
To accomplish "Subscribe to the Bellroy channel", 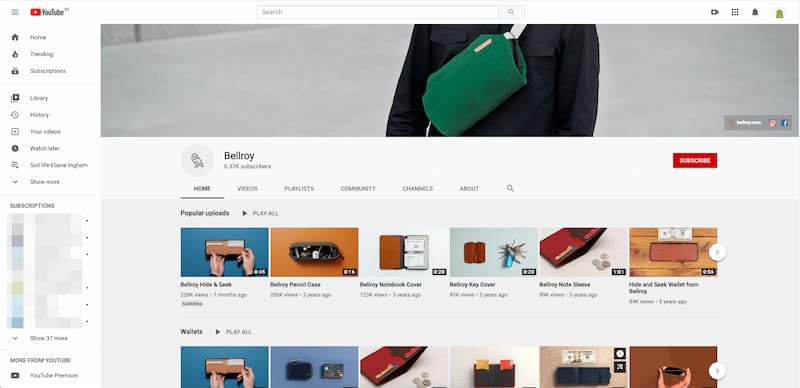I will pos(695,160).
